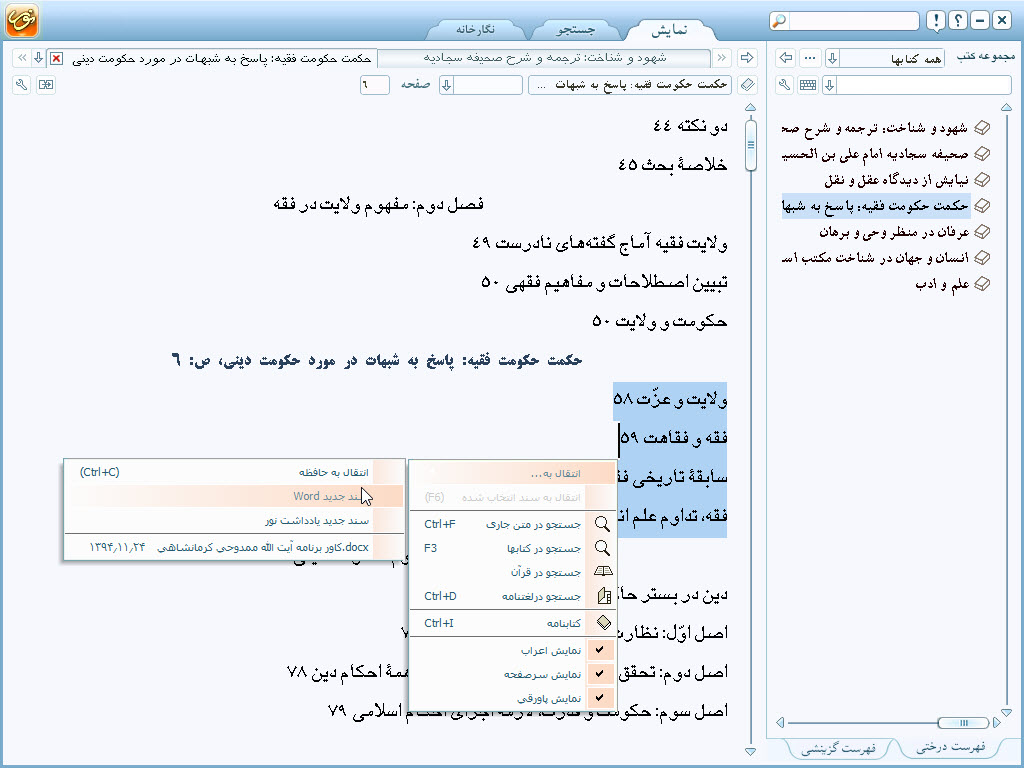Viewport: 1024px width, 768px height.
Task: Click the book info icon beside 'کتابنامه'
Action: 602,623
